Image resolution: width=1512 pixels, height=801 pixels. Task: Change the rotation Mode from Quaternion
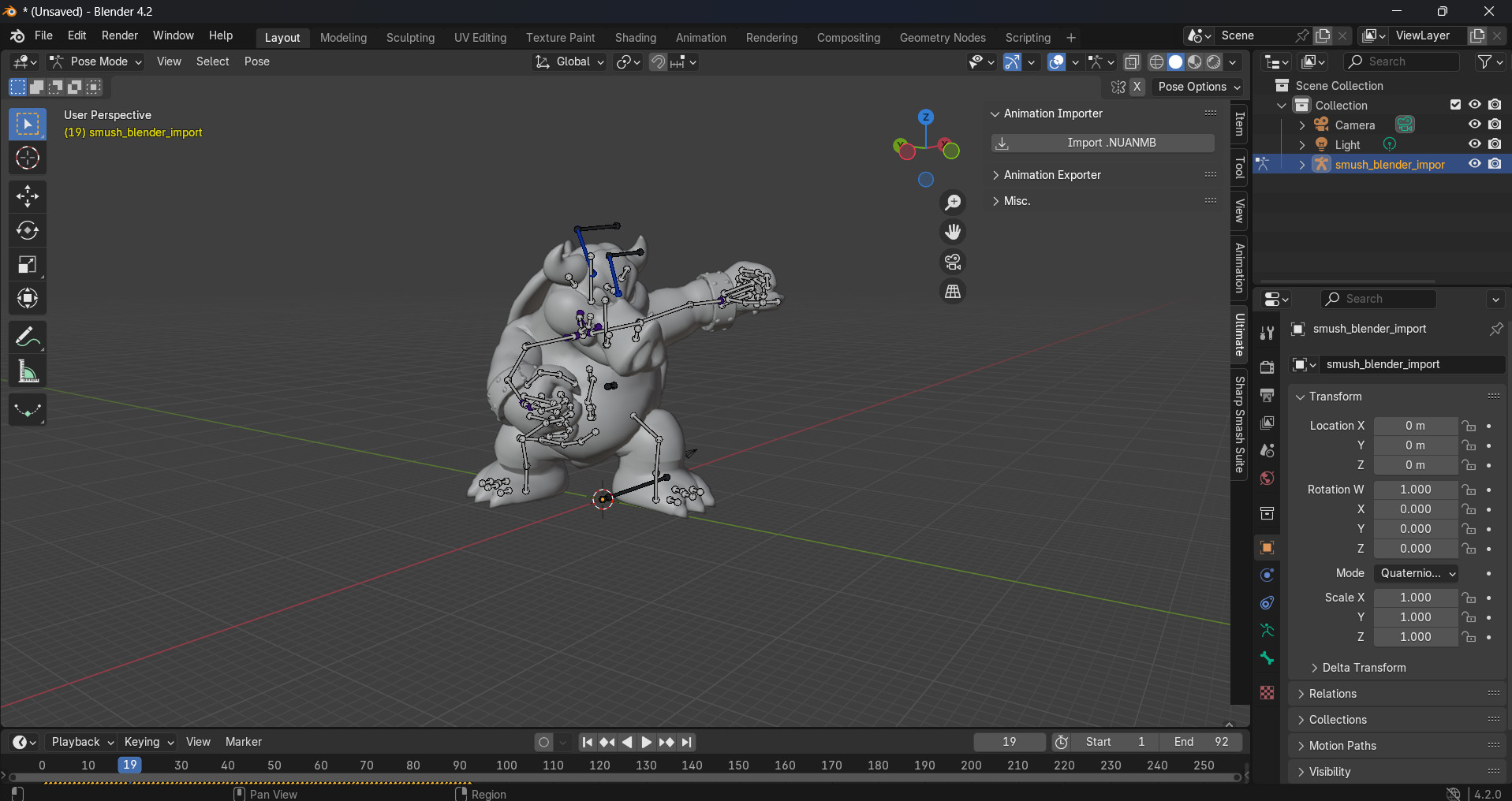point(1415,573)
